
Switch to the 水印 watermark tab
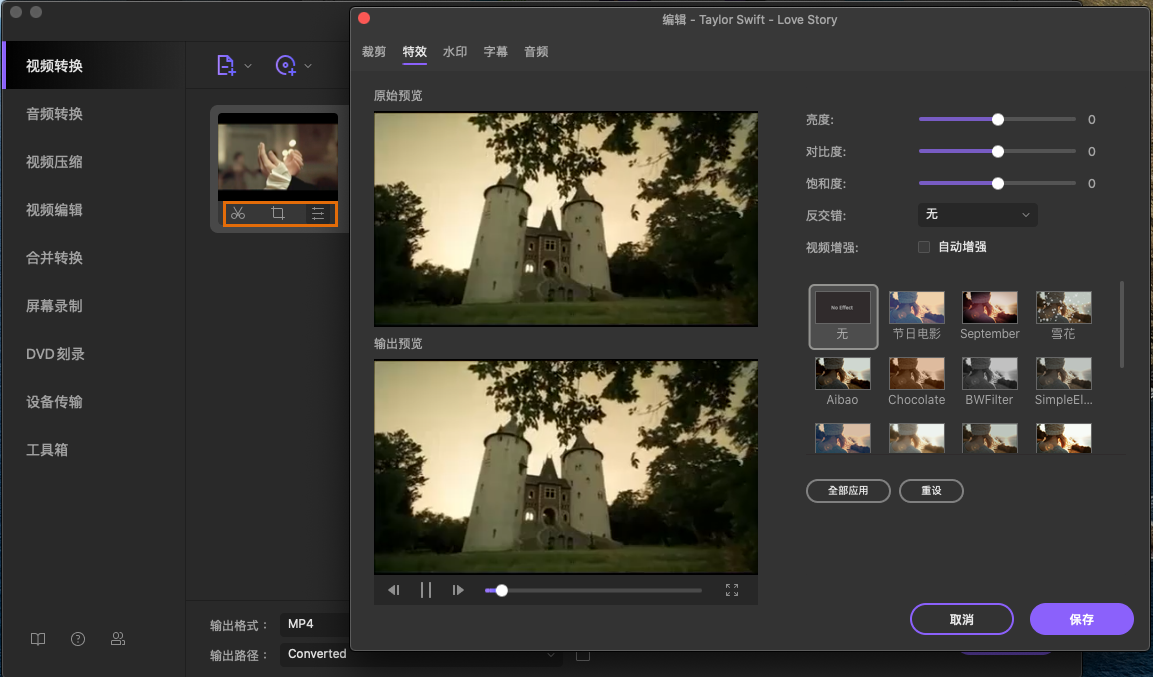(x=455, y=52)
